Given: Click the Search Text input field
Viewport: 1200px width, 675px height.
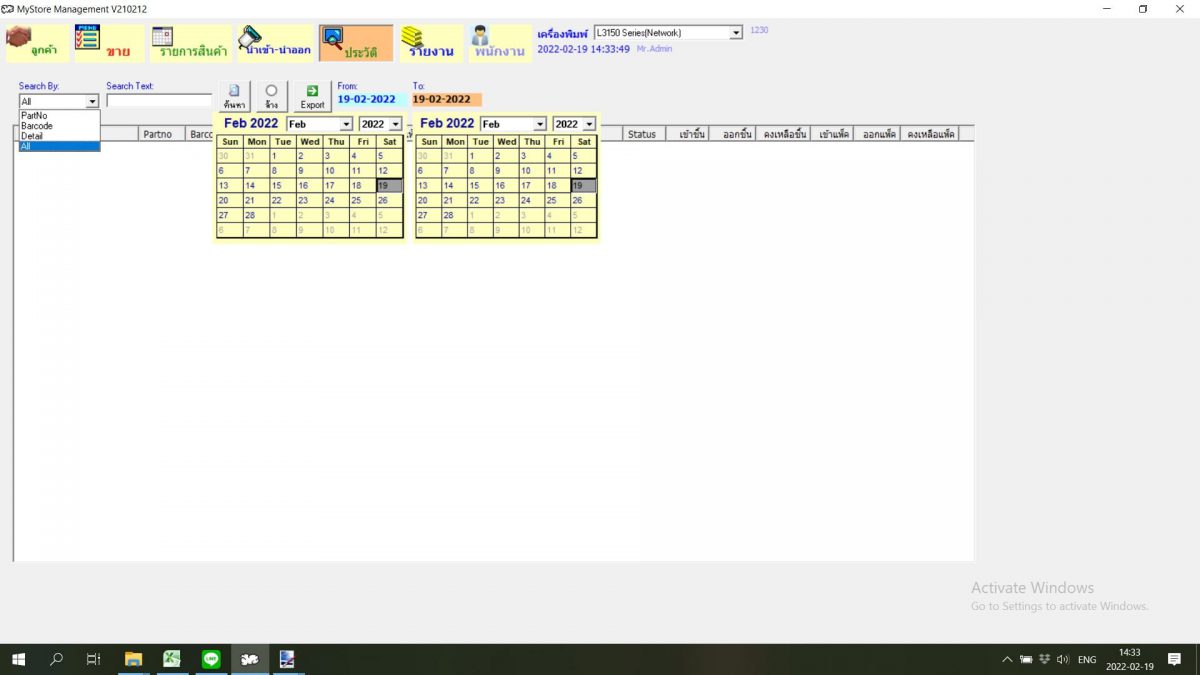Looking at the screenshot, I should [159, 101].
